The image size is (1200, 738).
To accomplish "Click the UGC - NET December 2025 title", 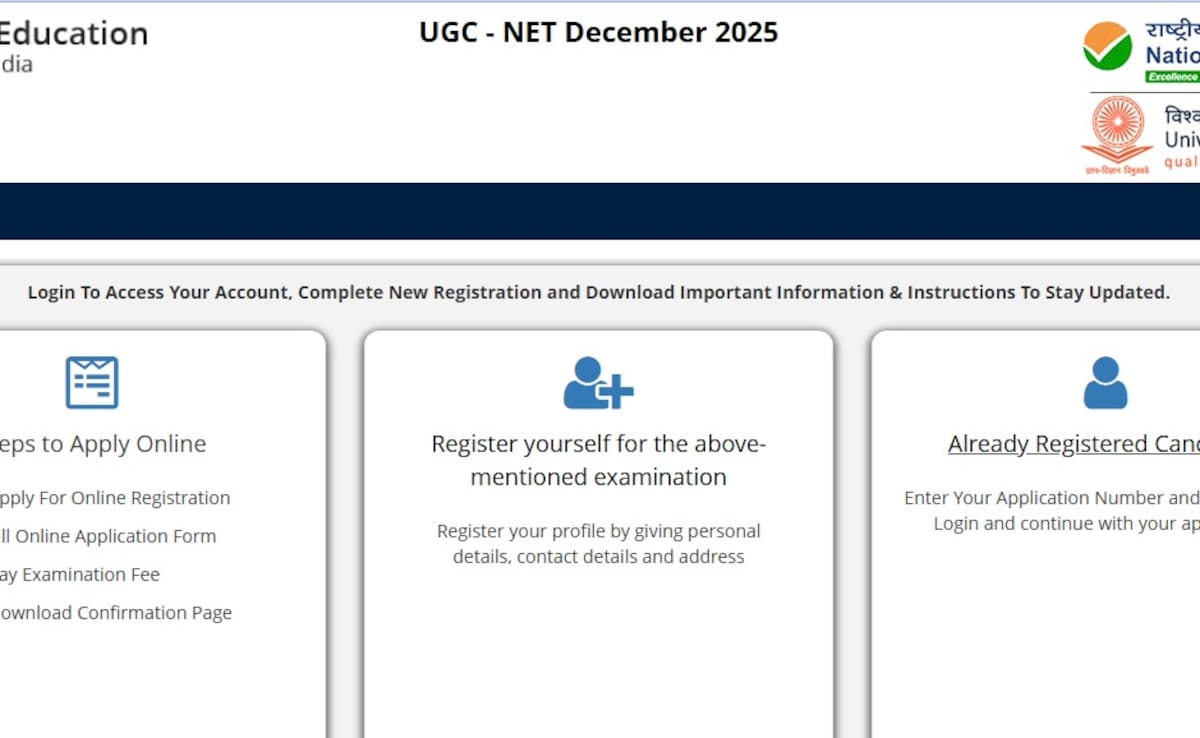I will point(597,32).
